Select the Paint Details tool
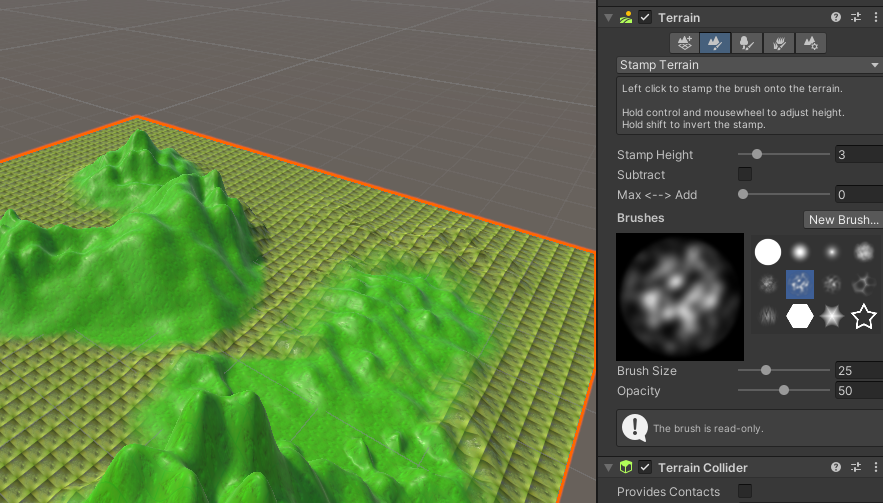 779,43
